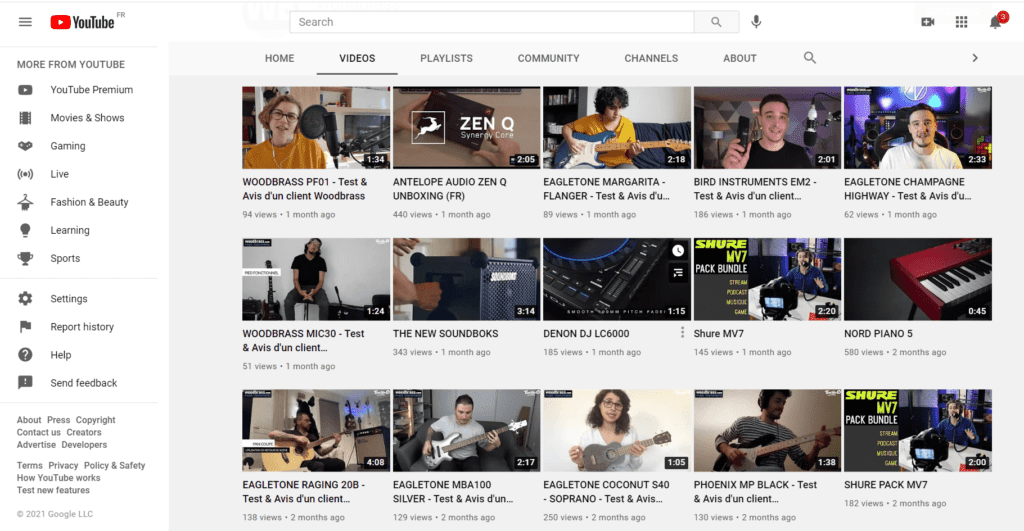Play the WOODBRASS PF01 video thumbnail
The height and width of the screenshot is (531, 1024).
(x=316, y=128)
